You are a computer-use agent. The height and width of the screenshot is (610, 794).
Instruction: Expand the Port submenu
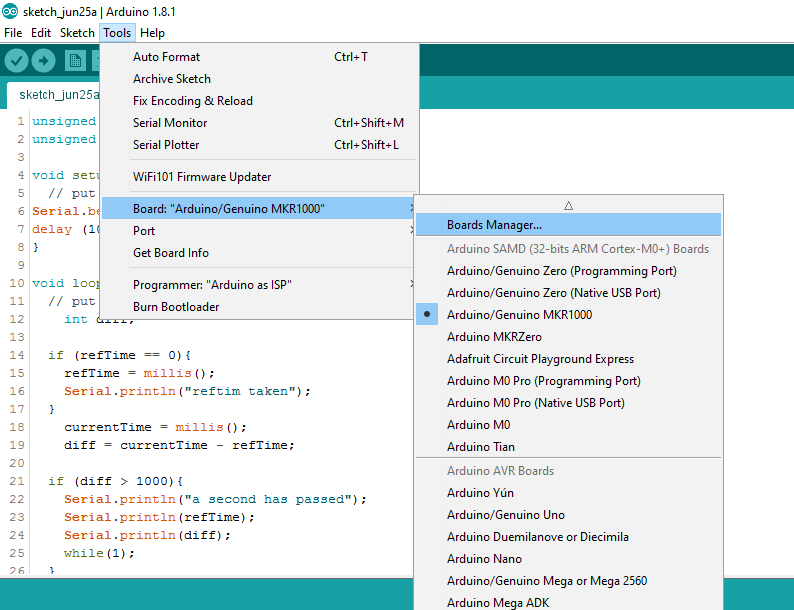411,231
